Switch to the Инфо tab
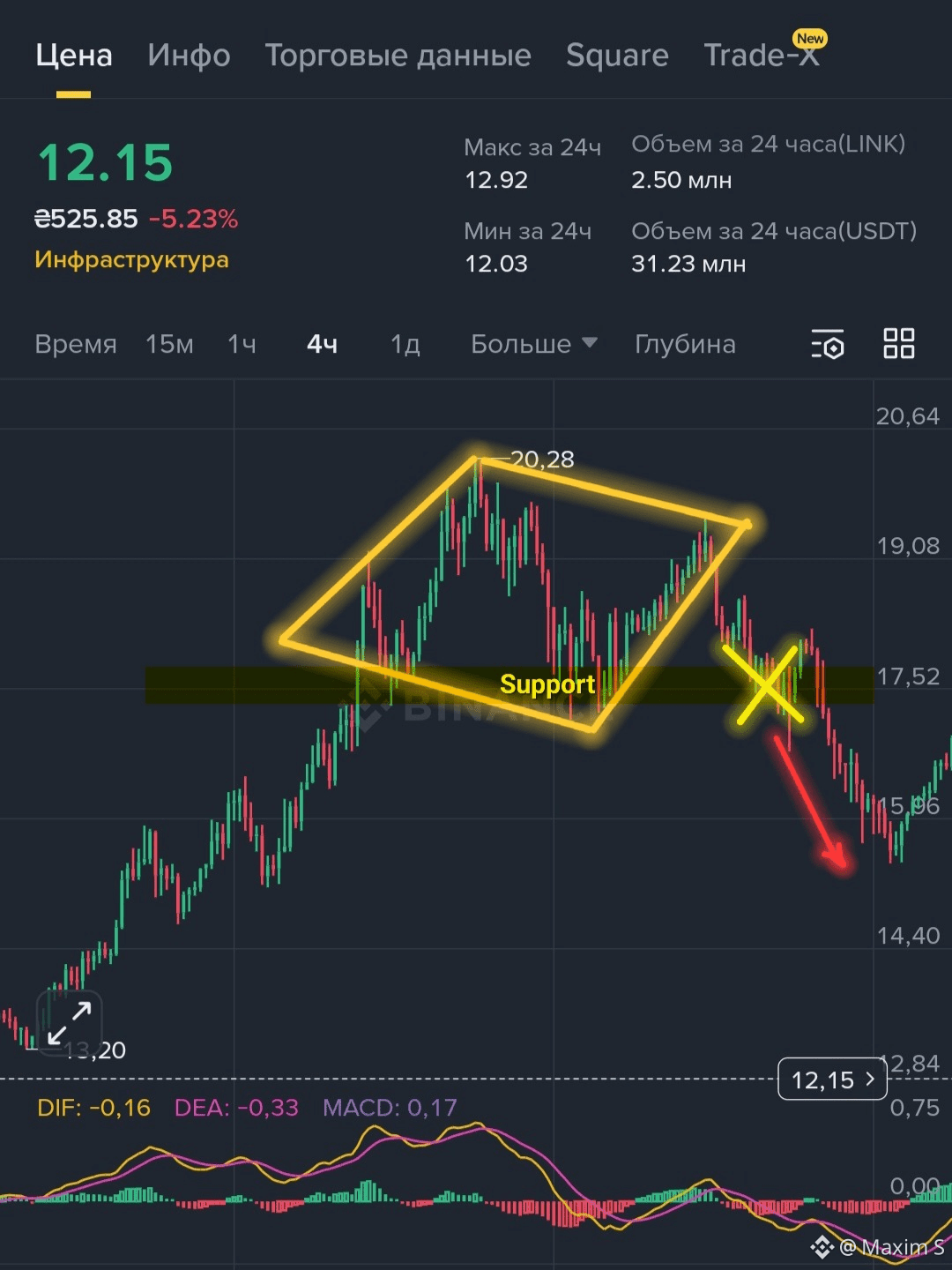Viewport: 952px width, 1270px height. pyautogui.click(x=189, y=56)
